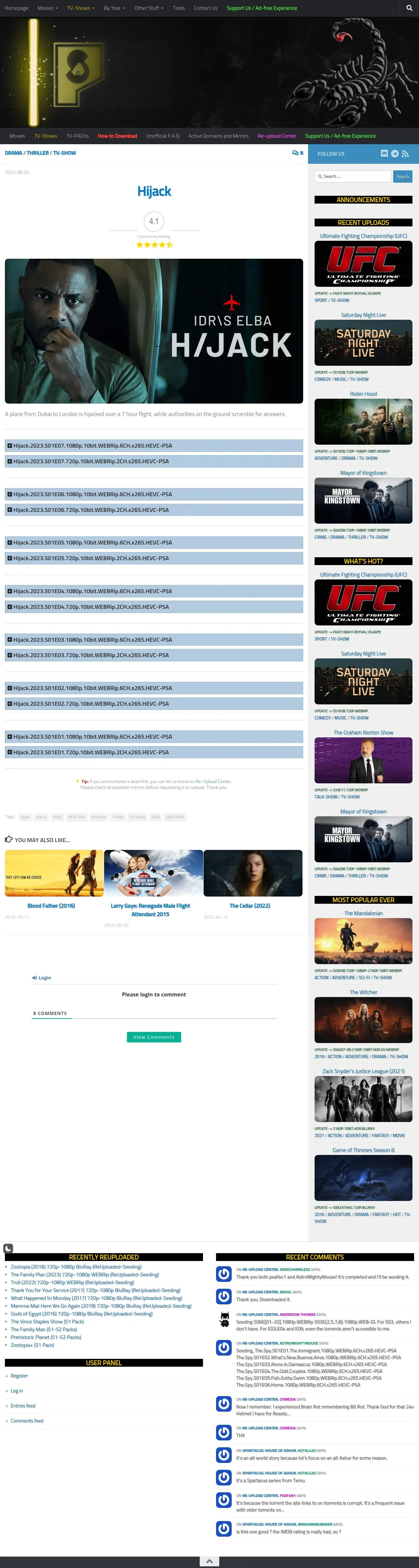The image size is (419, 1568).
Task: Expand Hijack S01E03 720p release
Action: click(x=154, y=655)
